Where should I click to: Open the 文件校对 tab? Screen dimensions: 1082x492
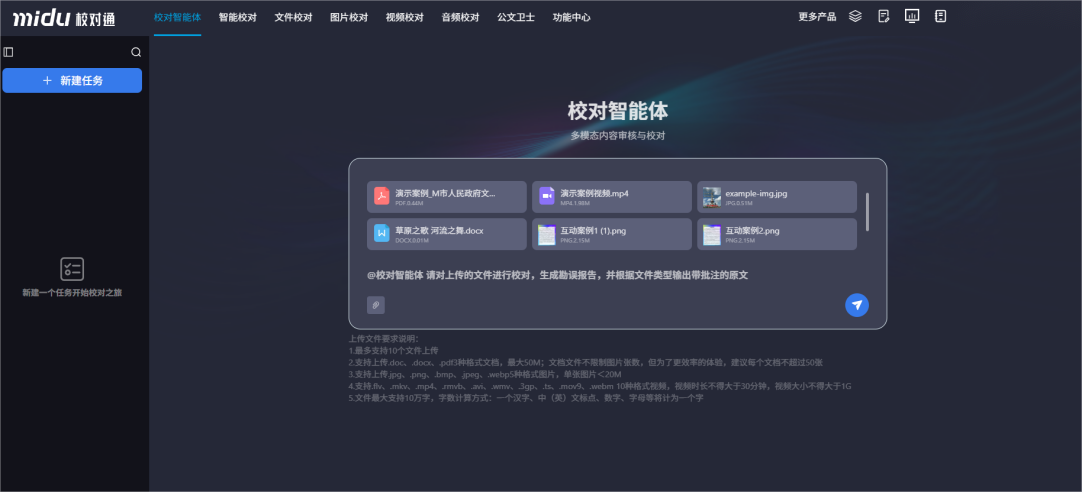[x=293, y=17]
